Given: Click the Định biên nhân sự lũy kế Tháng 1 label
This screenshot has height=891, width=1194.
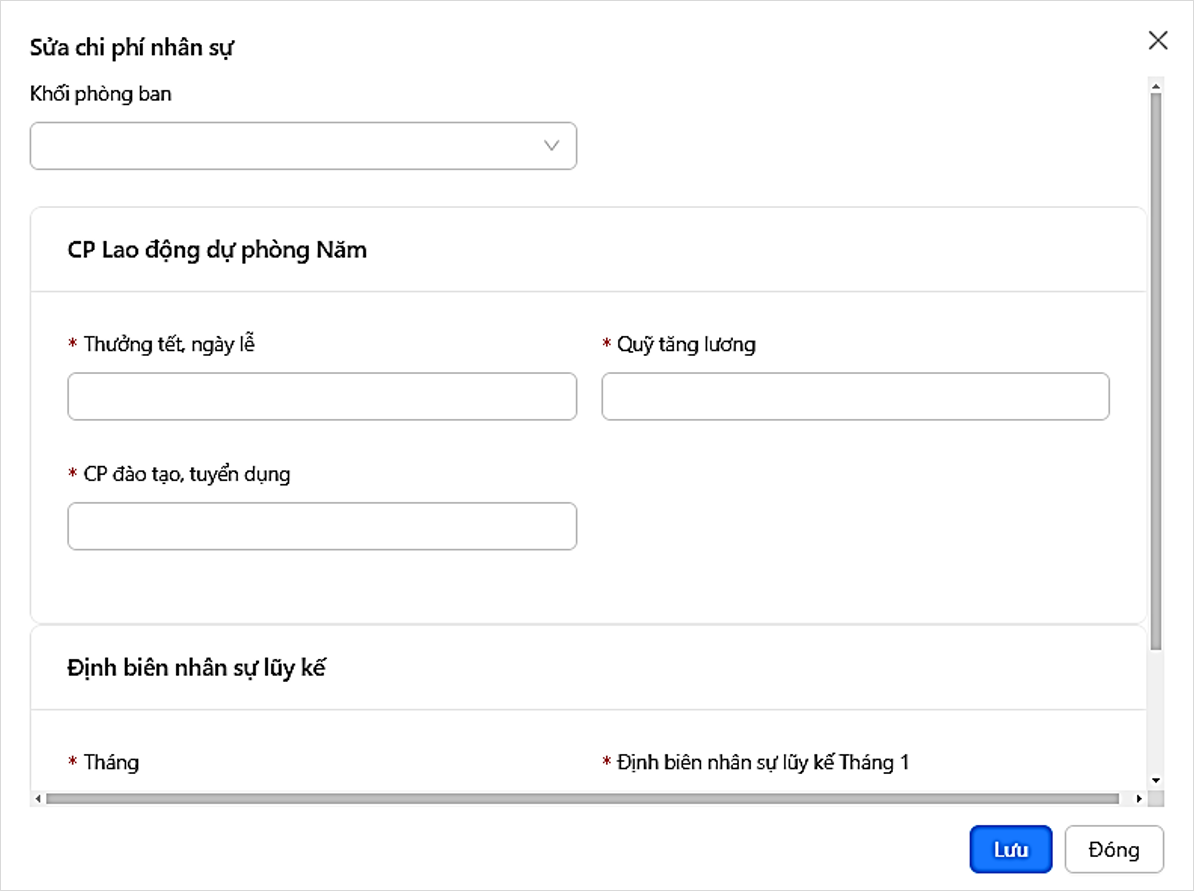Looking at the screenshot, I should pos(761,762).
